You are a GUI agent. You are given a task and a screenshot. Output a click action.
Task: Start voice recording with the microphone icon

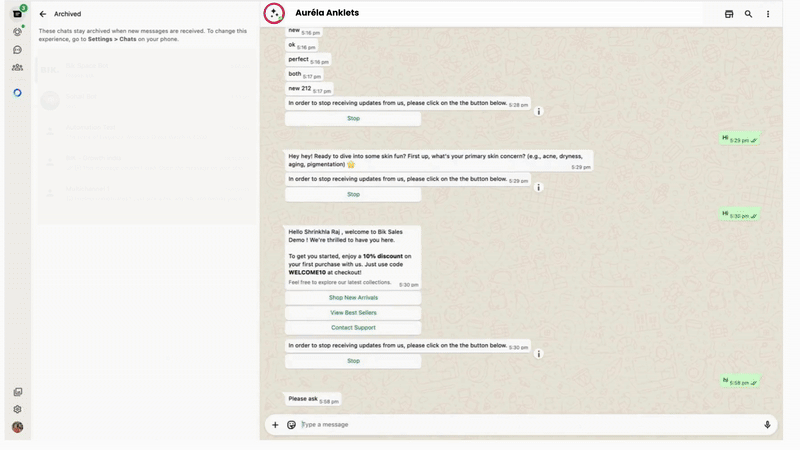(767, 424)
